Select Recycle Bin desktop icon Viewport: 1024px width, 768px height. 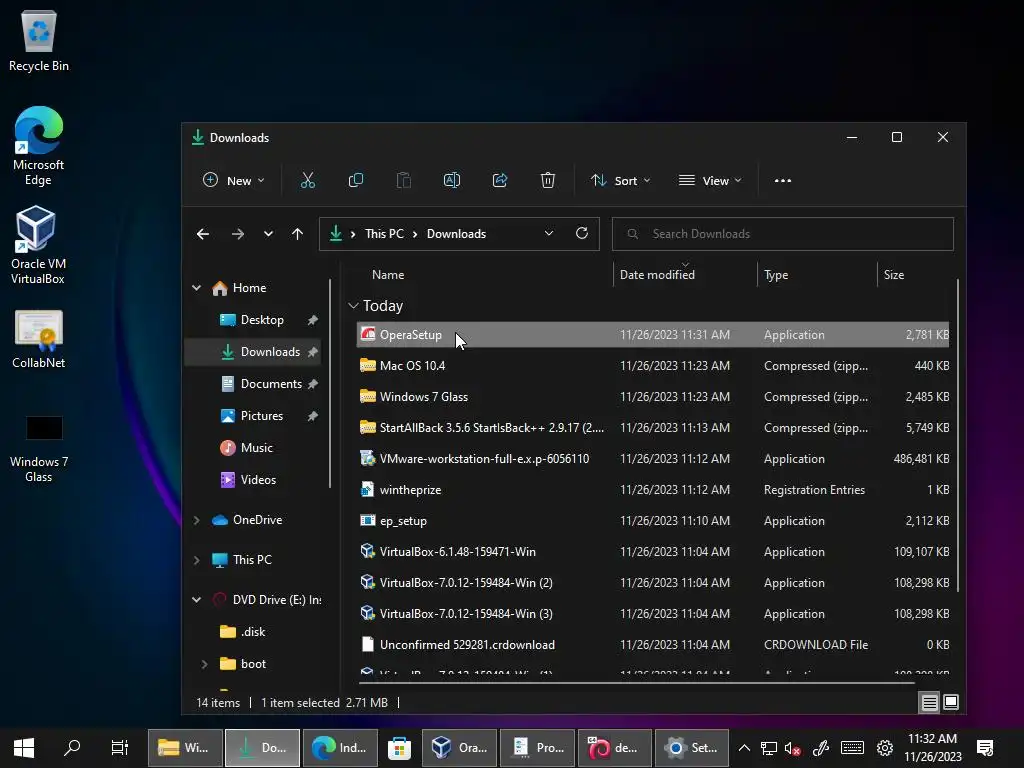click(39, 40)
